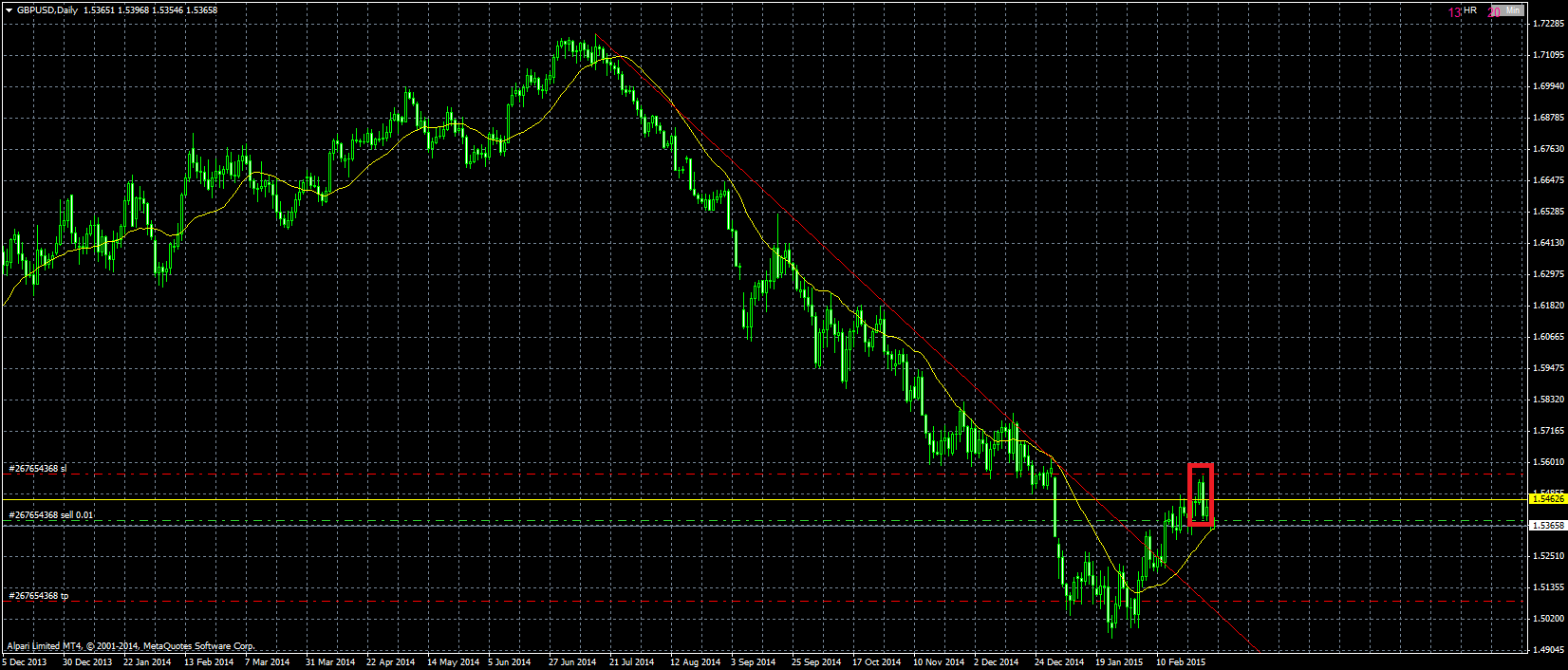Click the 24 Dec 2014 date label
The image size is (1568, 670).
1059,662
